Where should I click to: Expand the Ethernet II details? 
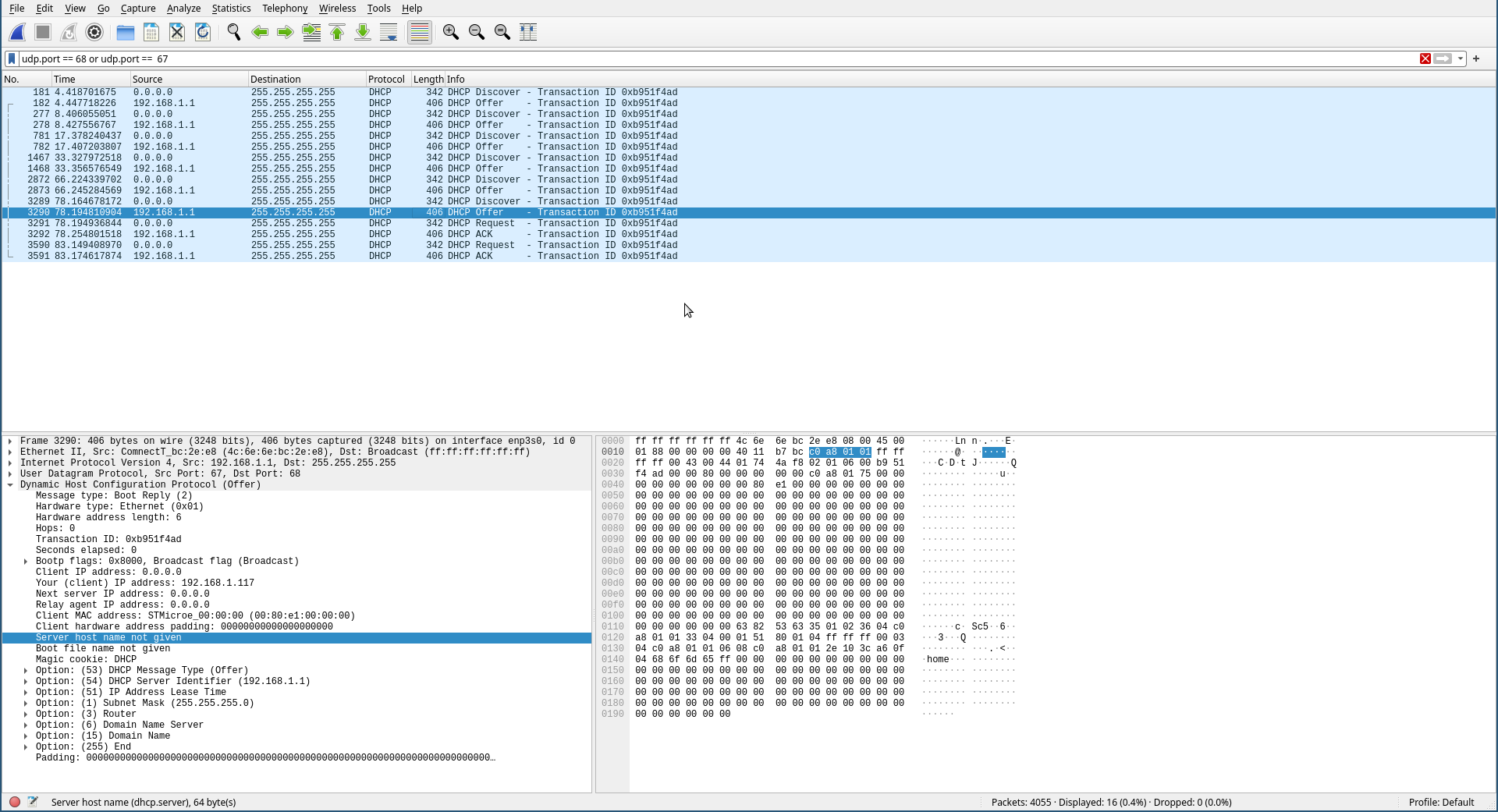9,452
